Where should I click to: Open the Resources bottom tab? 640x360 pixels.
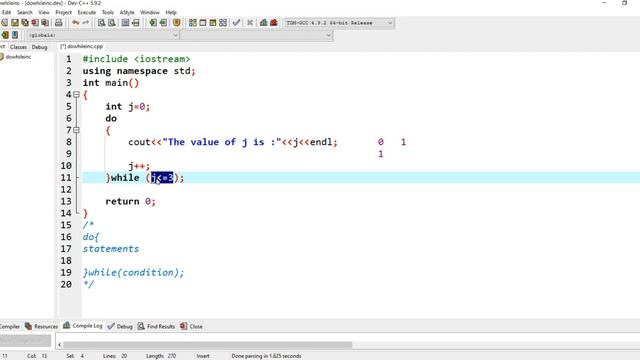pos(42,326)
